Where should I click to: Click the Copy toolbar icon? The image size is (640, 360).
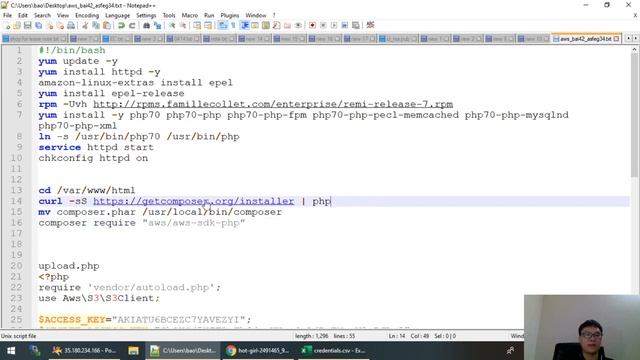click(x=96, y=26)
